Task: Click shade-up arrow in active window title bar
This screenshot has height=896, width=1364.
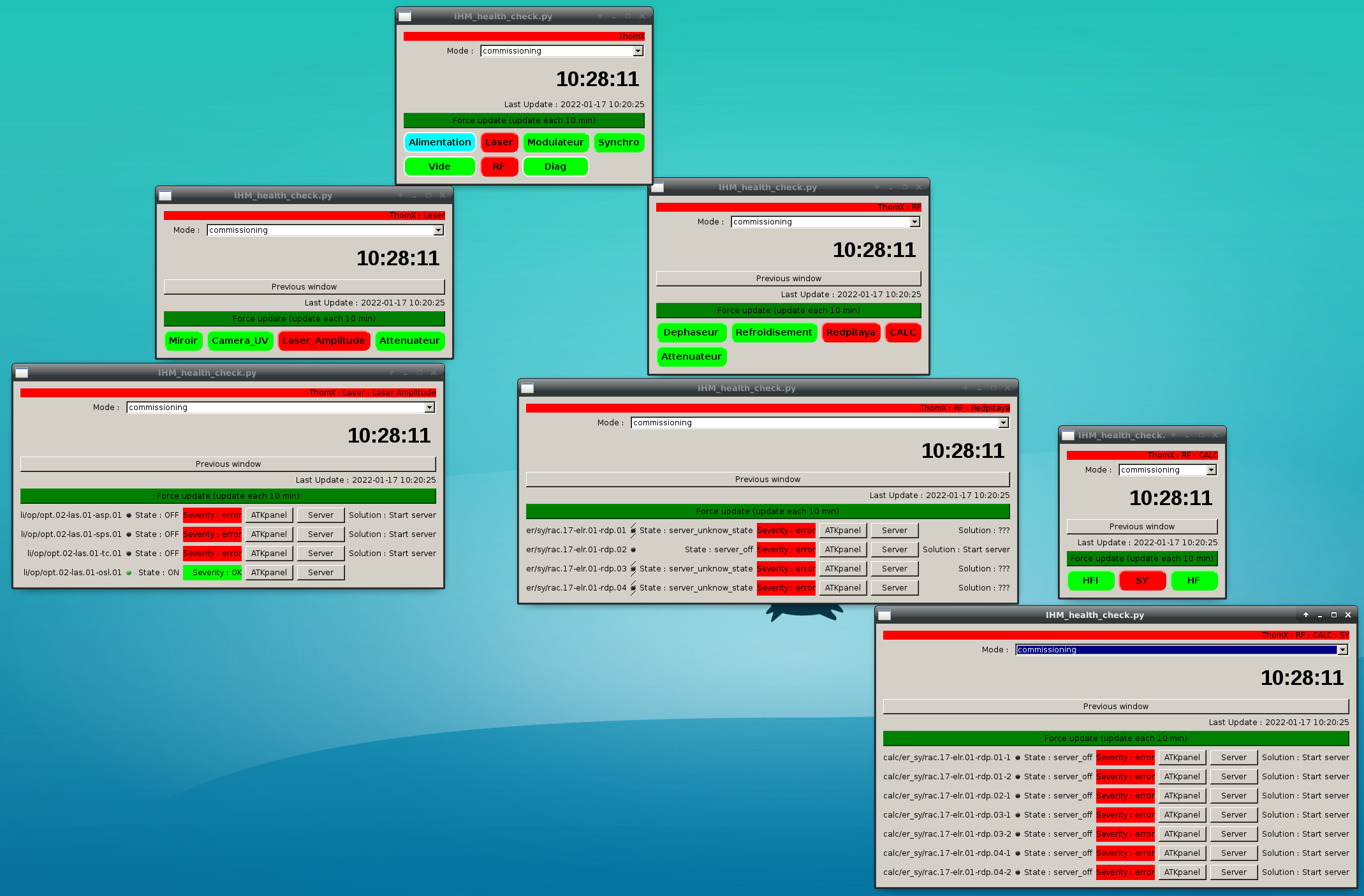Action: 1306,615
